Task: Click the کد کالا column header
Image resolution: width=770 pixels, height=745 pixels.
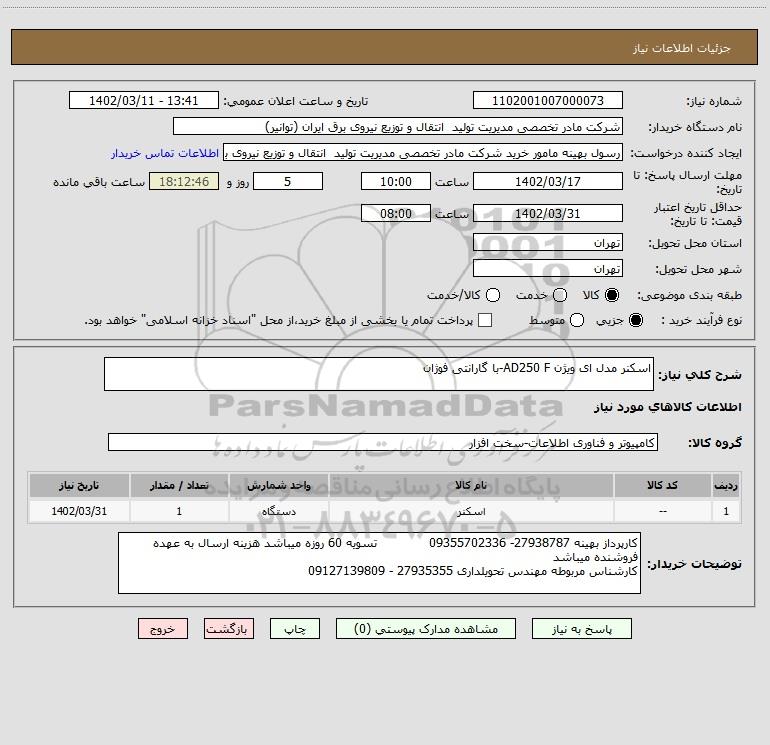Action: [x=662, y=485]
